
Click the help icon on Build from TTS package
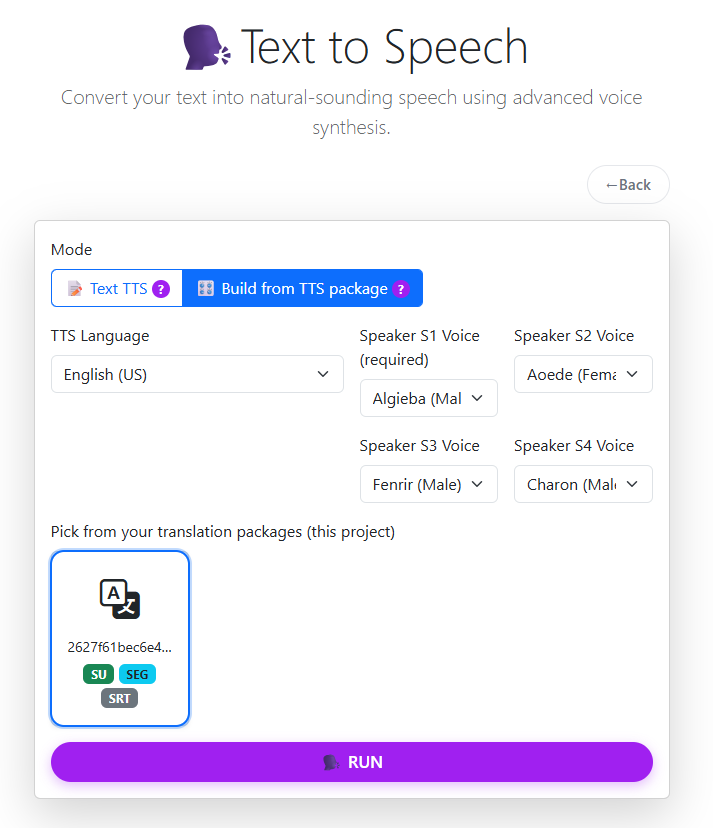pyautogui.click(x=402, y=288)
